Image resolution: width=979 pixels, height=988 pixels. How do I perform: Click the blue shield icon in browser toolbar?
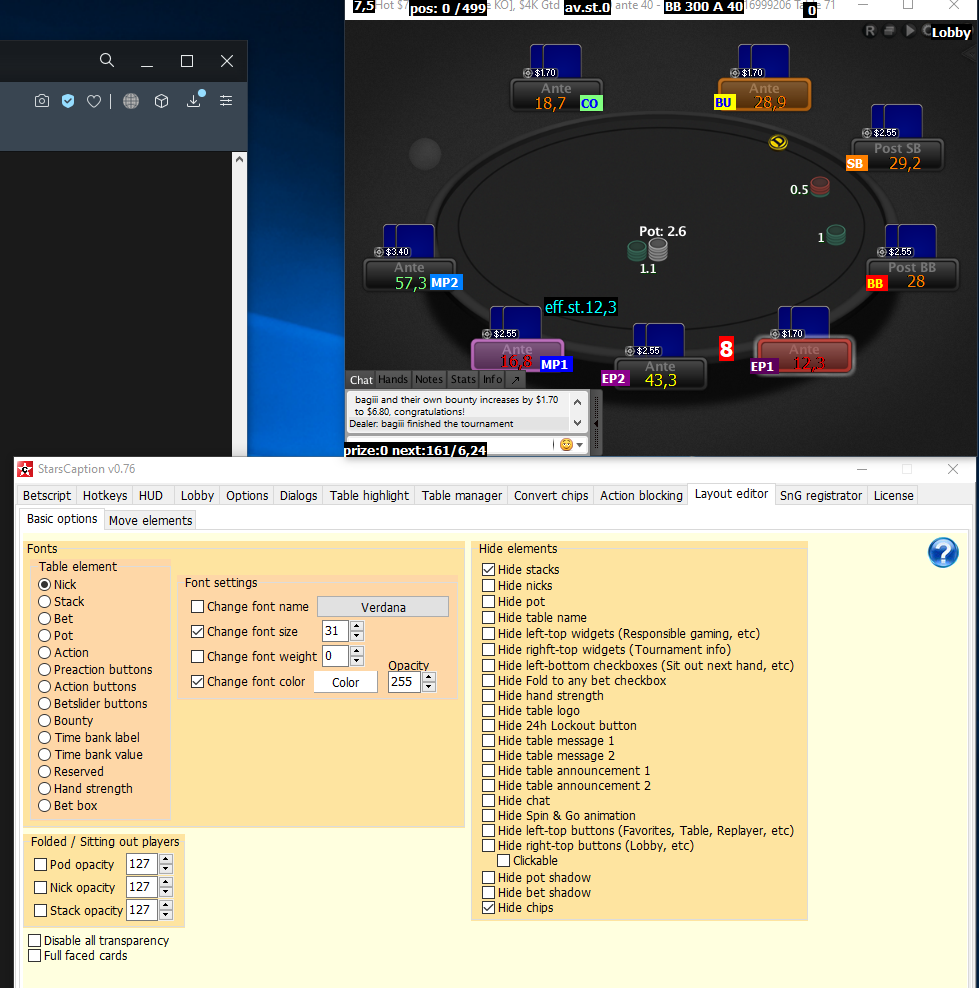(68, 101)
